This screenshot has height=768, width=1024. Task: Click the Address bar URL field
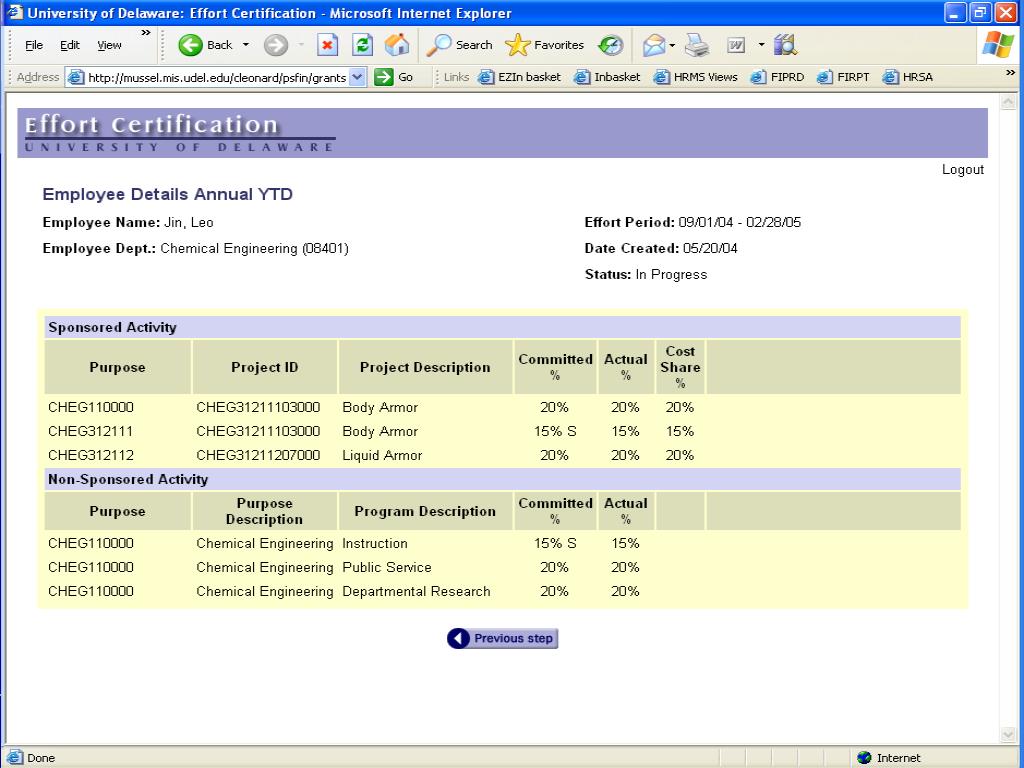coord(217,77)
